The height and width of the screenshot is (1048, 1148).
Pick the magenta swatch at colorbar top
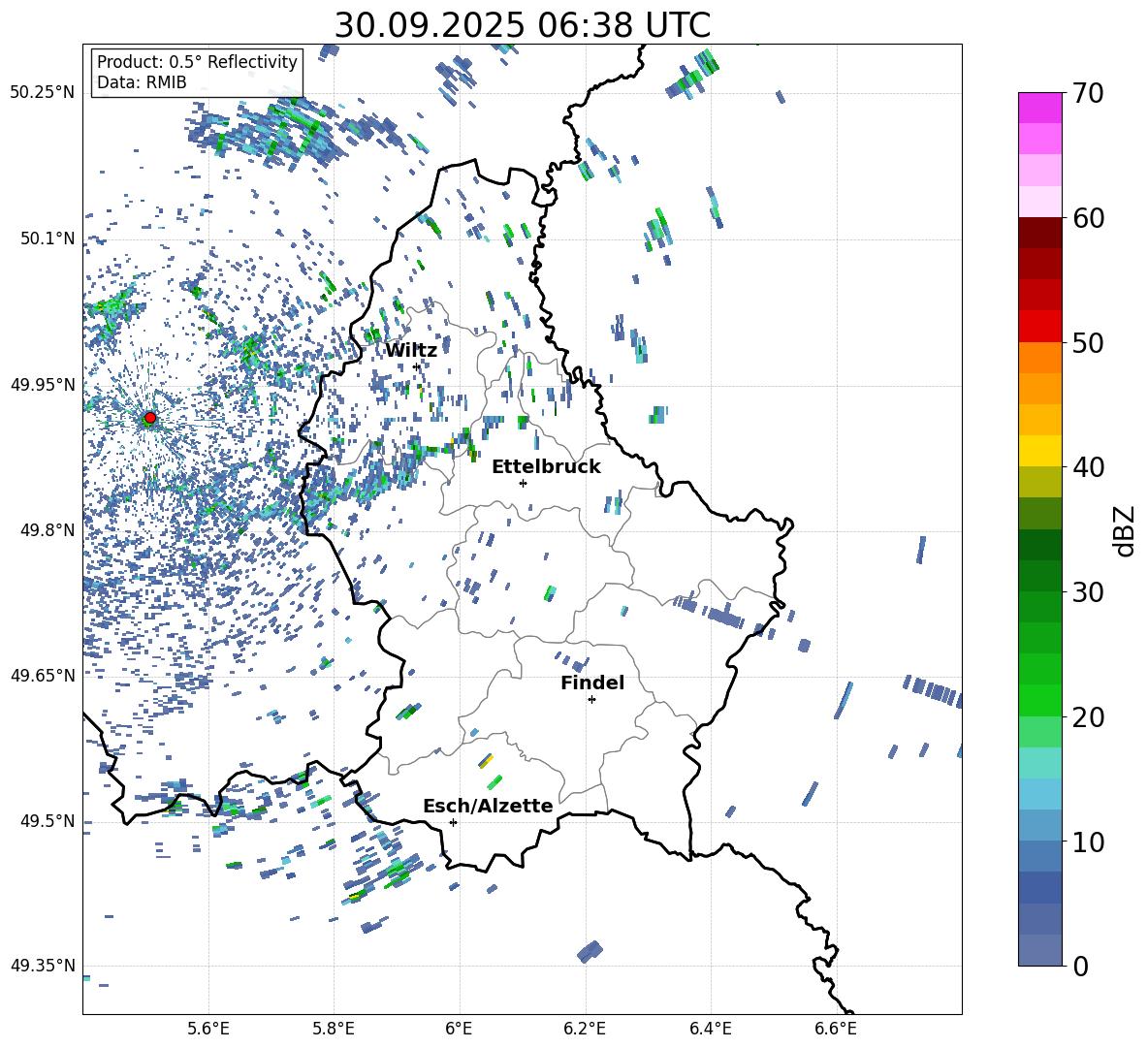(x=1040, y=108)
